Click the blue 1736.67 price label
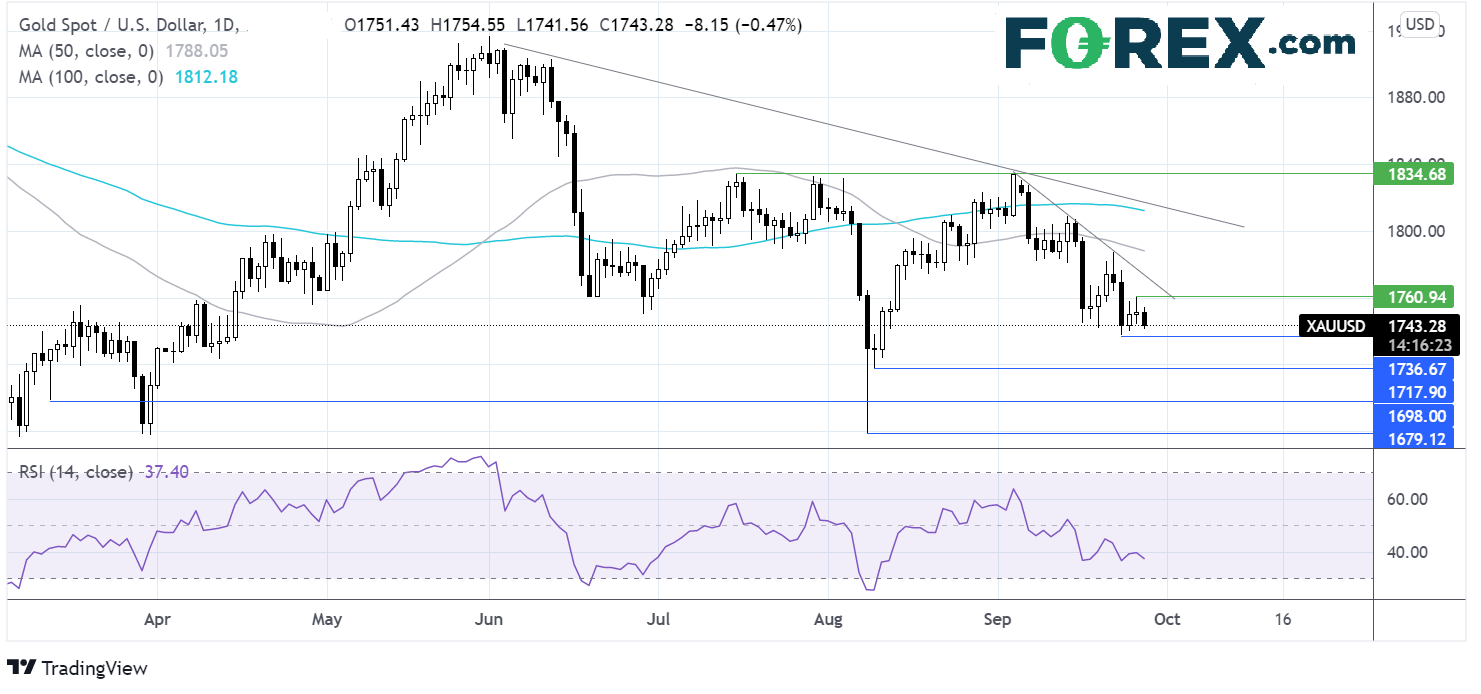The width and height of the screenshot is (1481, 694). (1415, 369)
